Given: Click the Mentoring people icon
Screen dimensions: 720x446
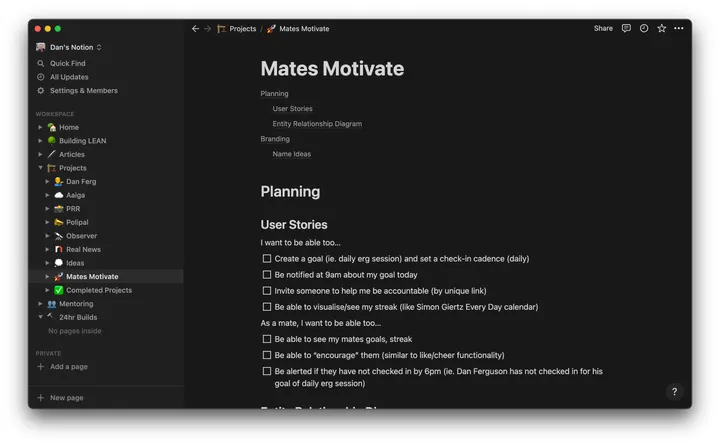Looking at the screenshot, I should pyautogui.click(x=52, y=304).
